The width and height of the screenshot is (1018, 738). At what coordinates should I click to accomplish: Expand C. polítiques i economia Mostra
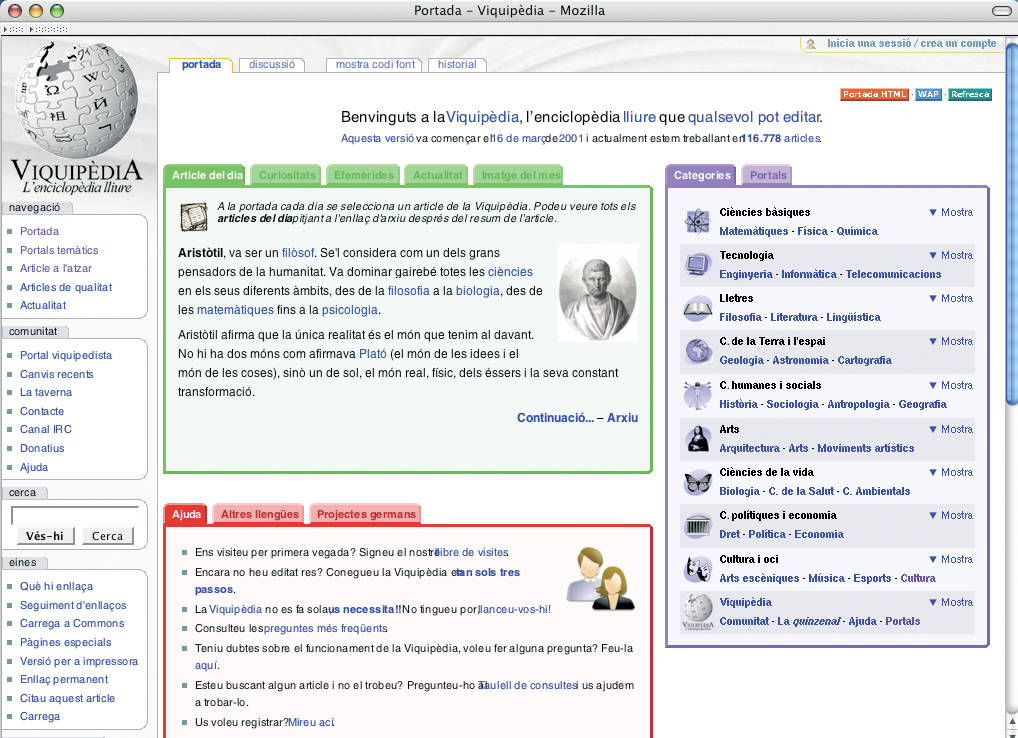click(950, 515)
